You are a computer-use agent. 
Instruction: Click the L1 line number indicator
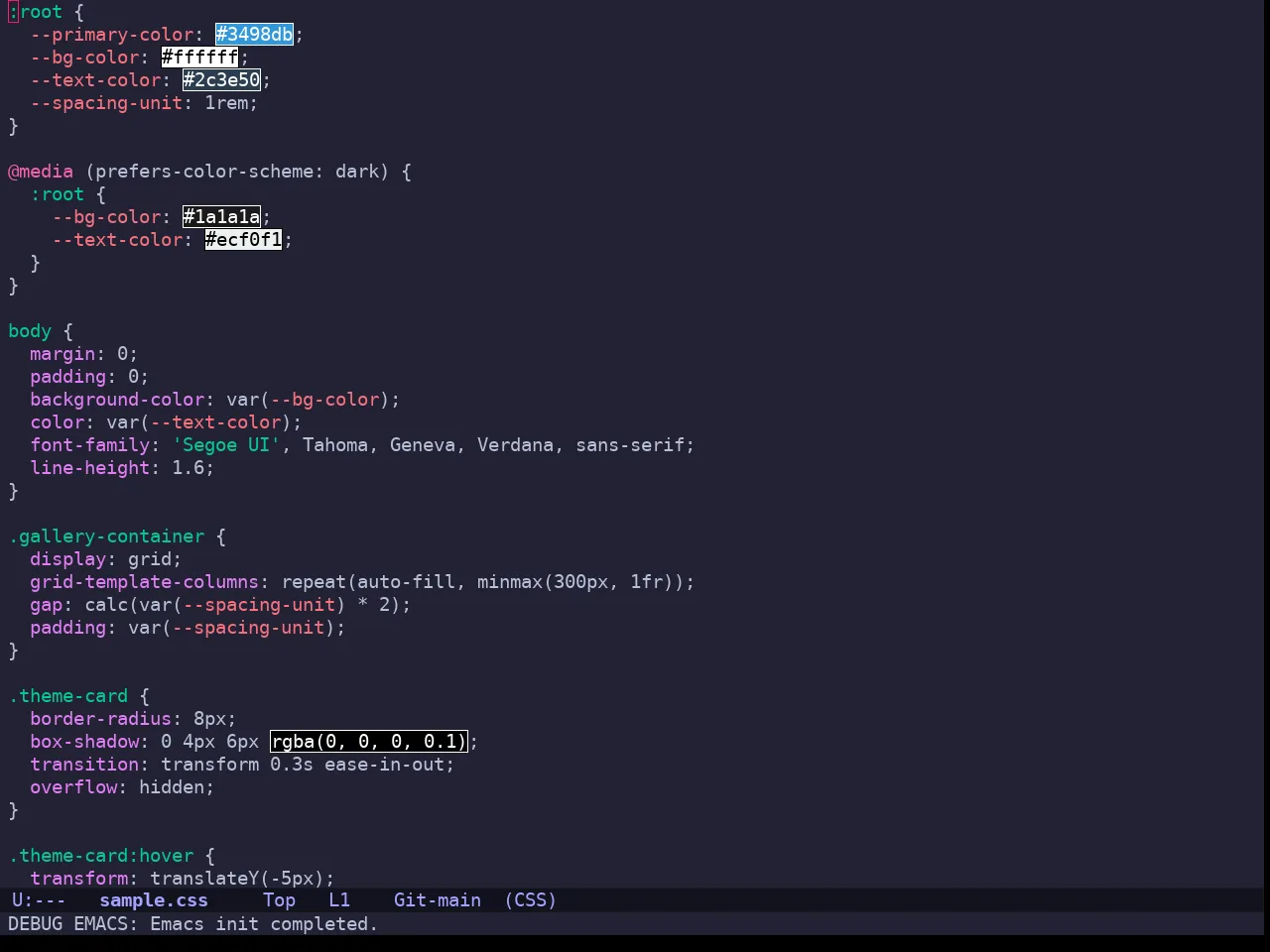(x=339, y=900)
